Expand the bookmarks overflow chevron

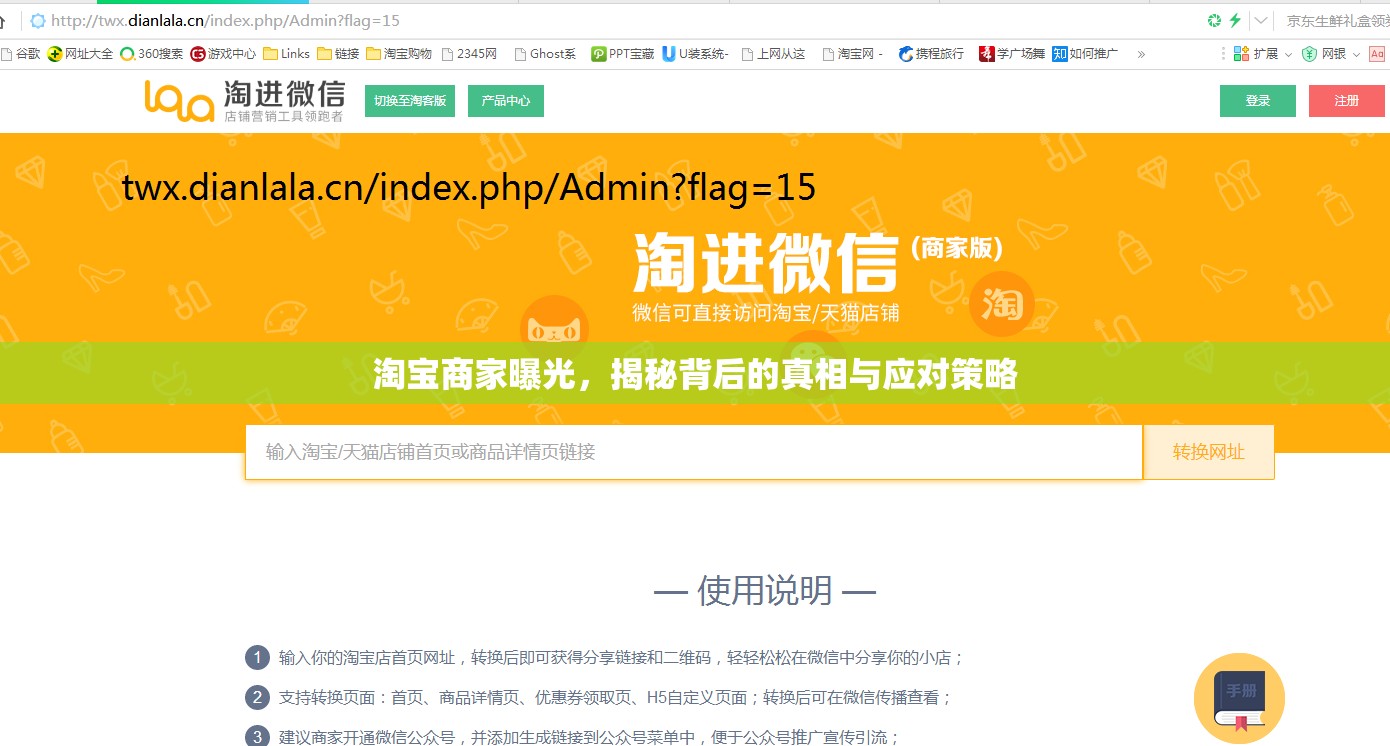click(1141, 54)
